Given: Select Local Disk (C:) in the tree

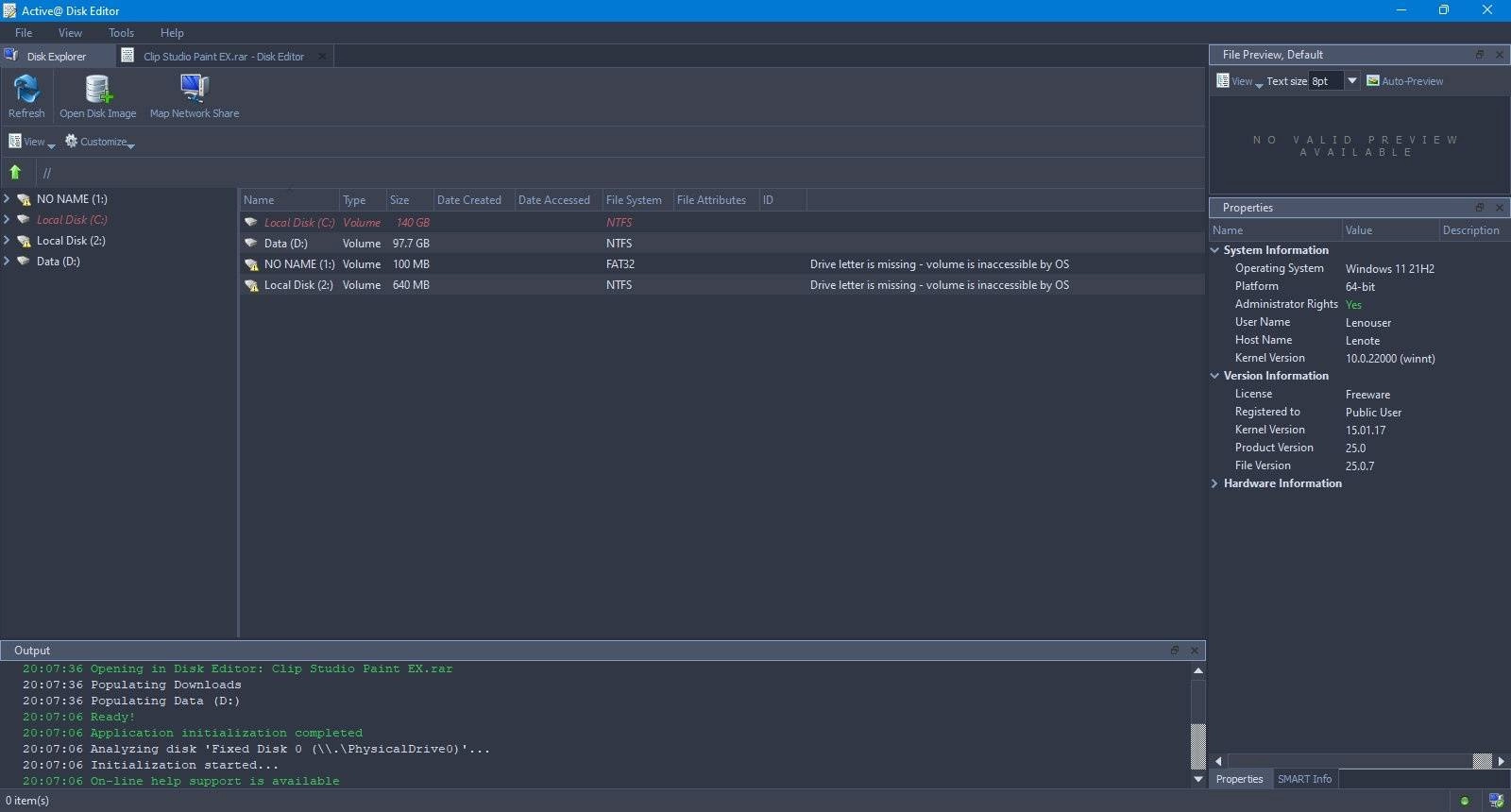Looking at the screenshot, I should coord(72,220).
